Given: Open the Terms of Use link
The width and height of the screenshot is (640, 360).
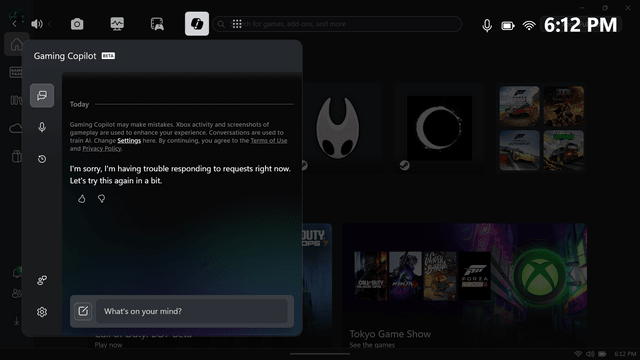Looking at the screenshot, I should pyautogui.click(x=269, y=140).
